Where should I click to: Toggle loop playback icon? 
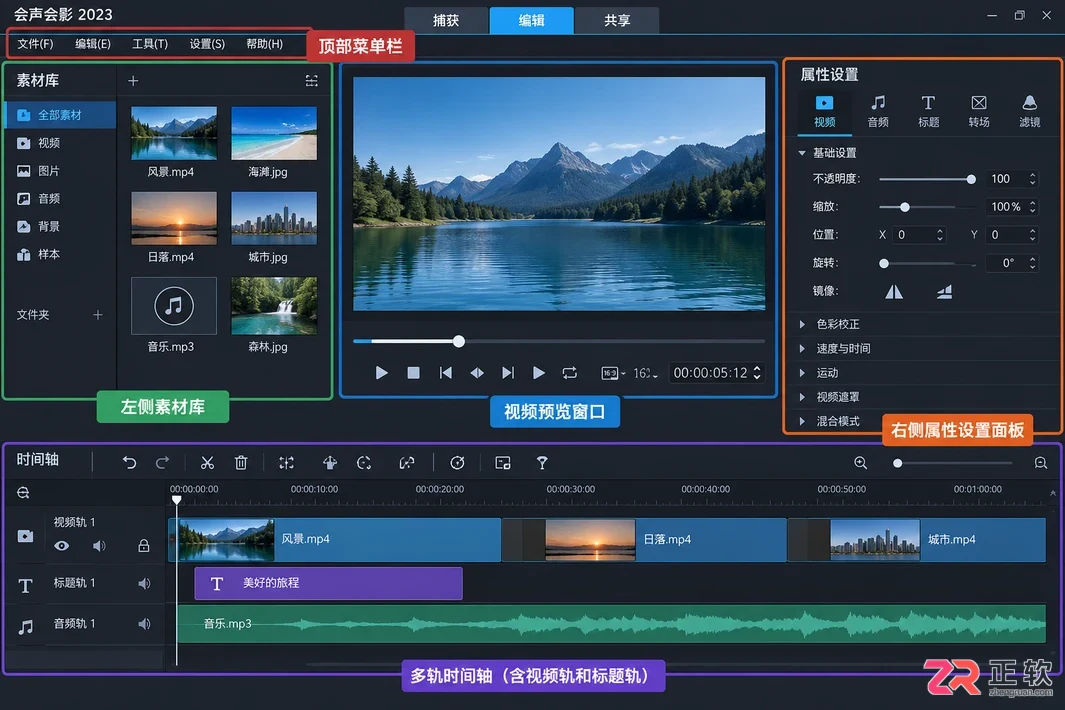click(570, 373)
